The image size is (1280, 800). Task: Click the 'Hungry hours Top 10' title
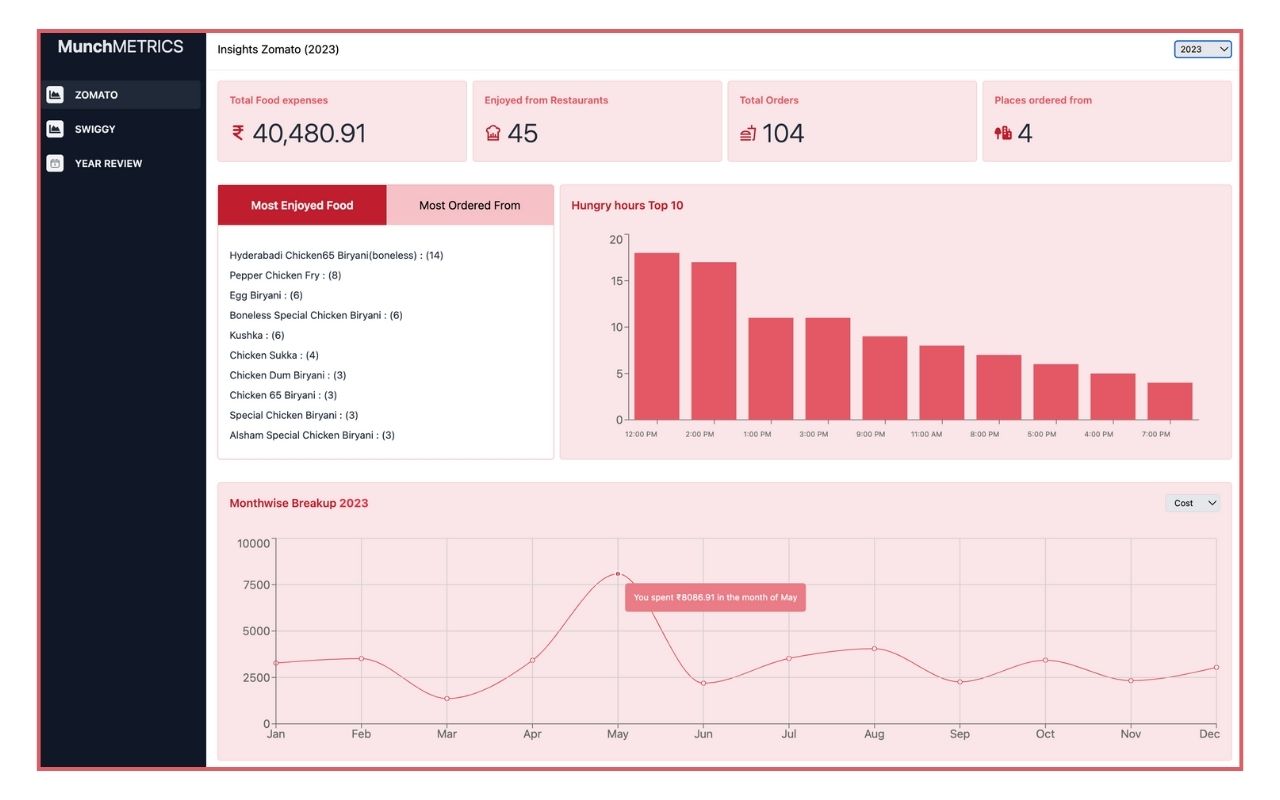627,205
